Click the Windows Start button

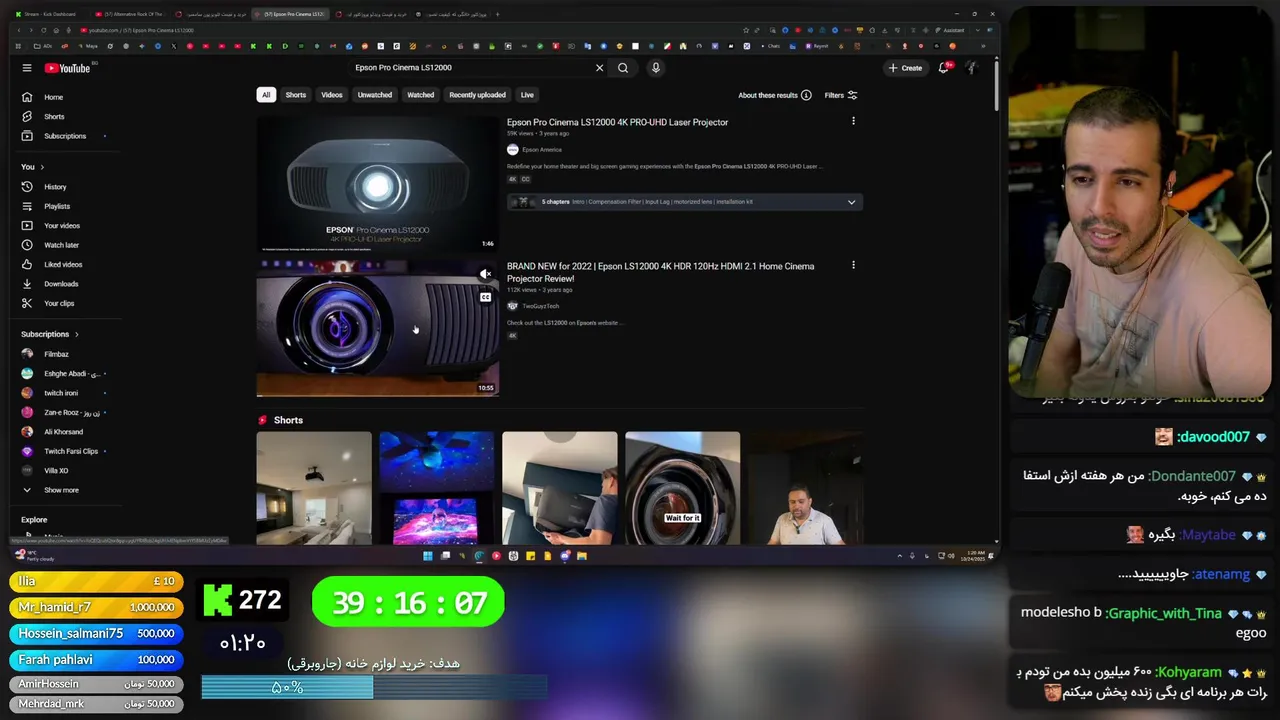tap(428, 556)
